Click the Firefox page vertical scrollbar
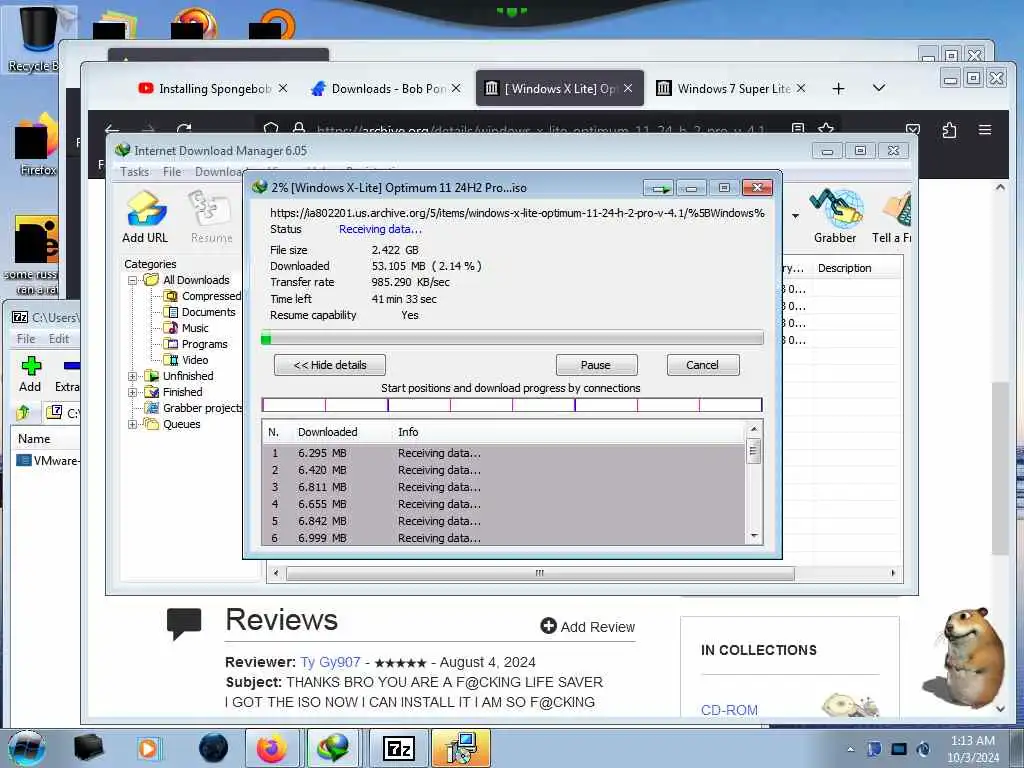Screen dimensions: 1024x768 pos(1000,467)
